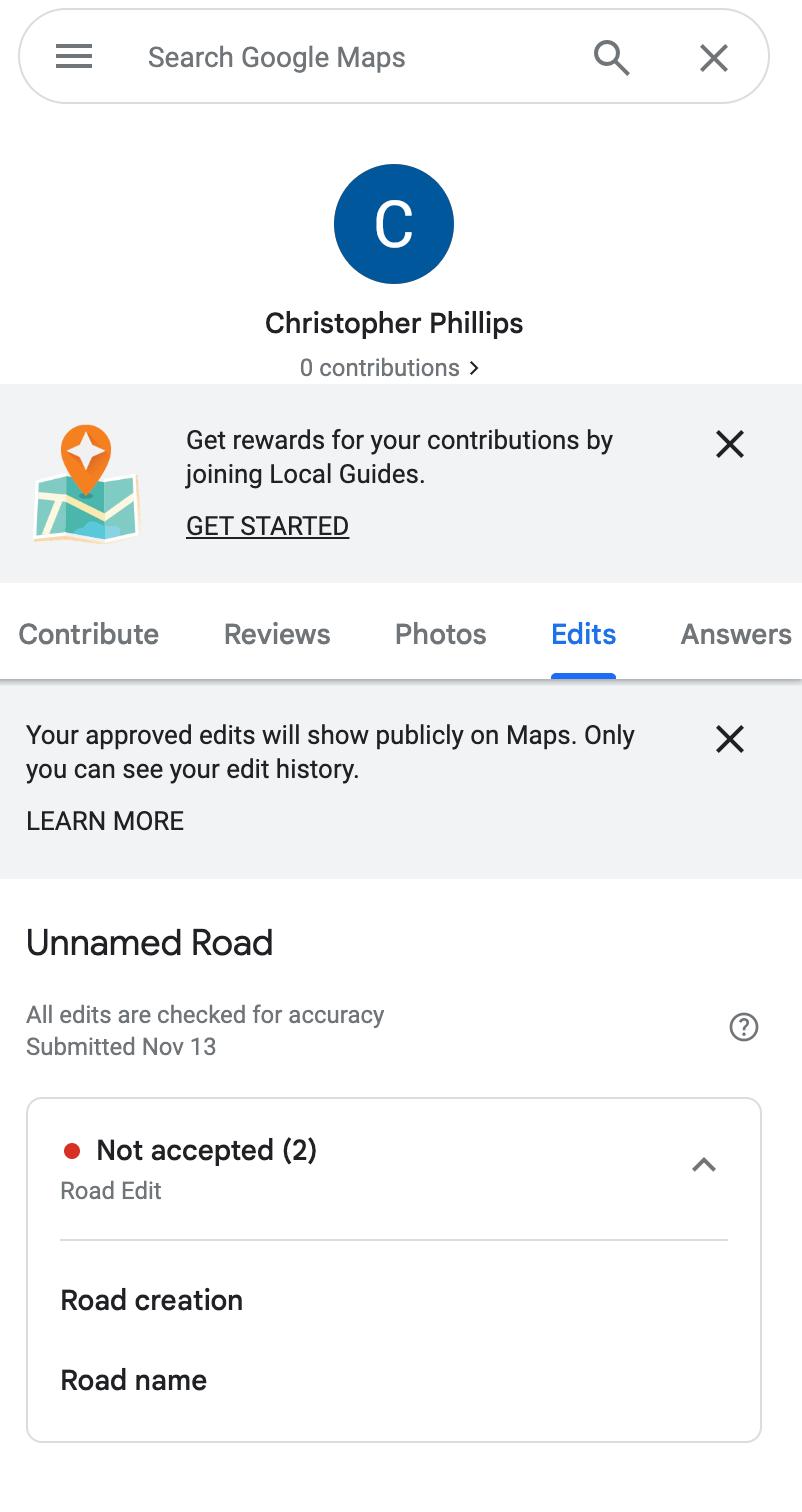Screen dimensions: 802x1512
Task: Open the Photos tab
Action: 441,634
